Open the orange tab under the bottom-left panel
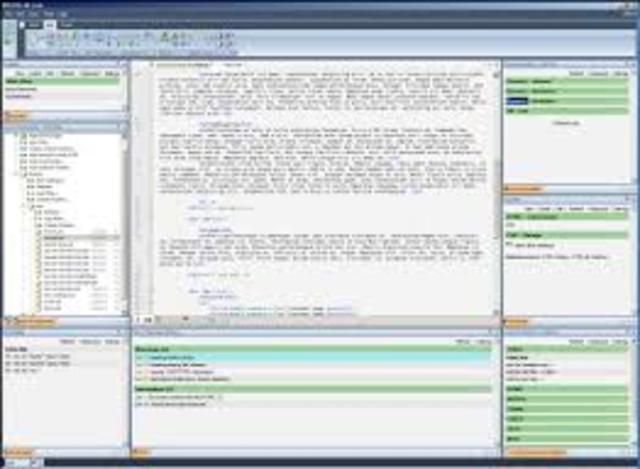This screenshot has height=469, width=640. (18, 452)
